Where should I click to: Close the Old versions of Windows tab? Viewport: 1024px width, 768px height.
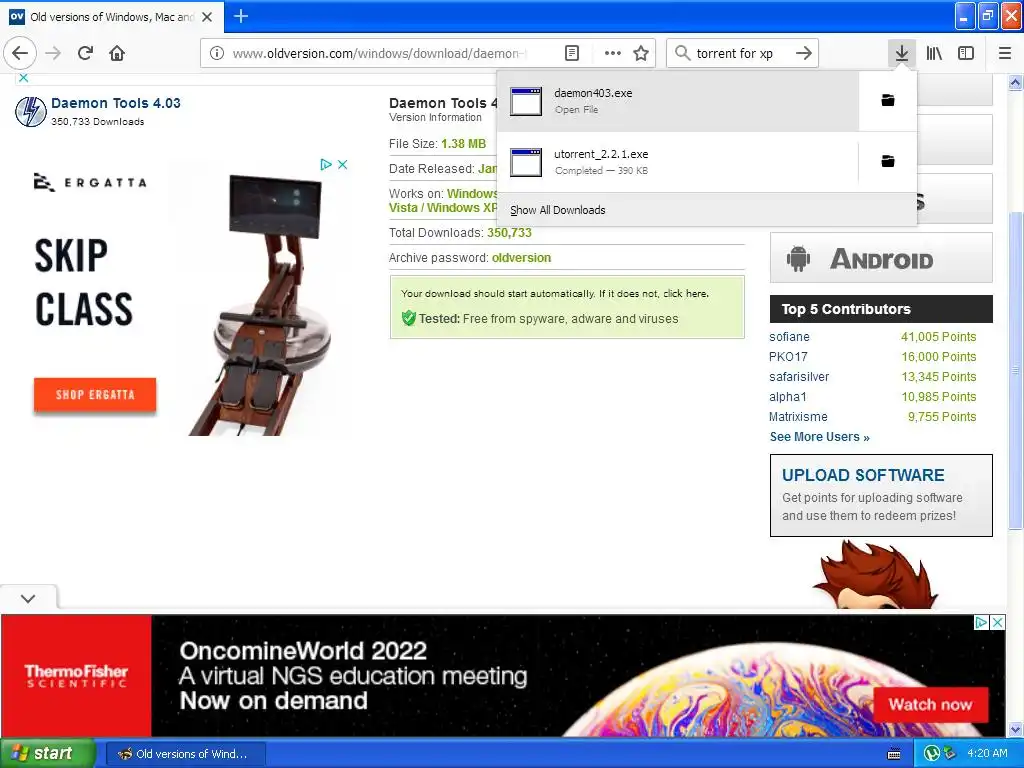207,17
